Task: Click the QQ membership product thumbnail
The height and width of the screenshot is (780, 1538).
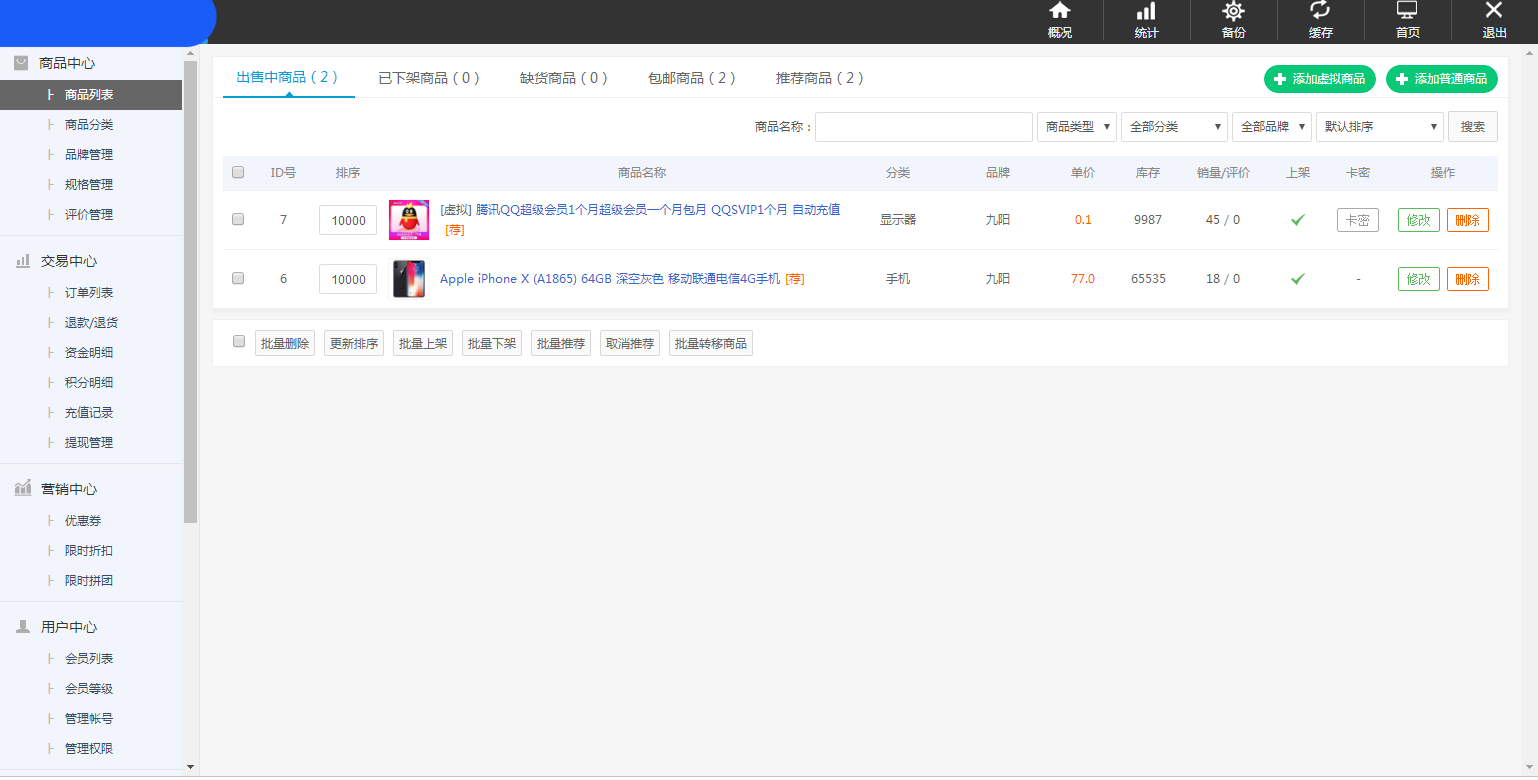Action: coord(408,219)
